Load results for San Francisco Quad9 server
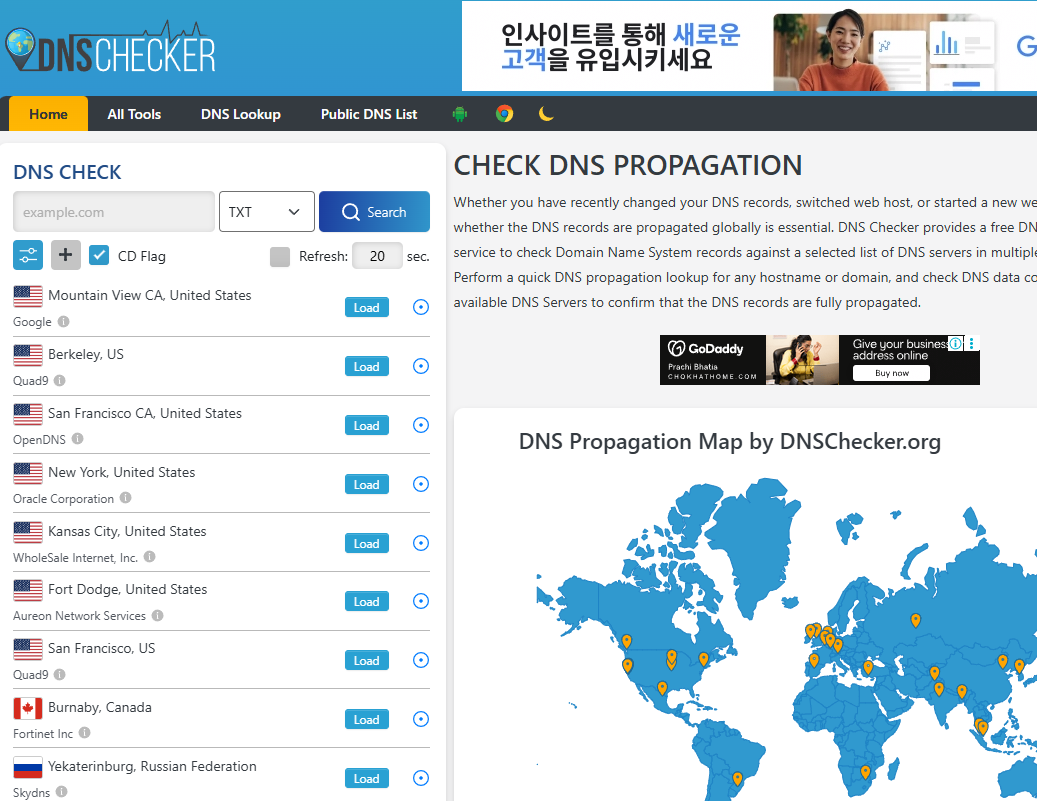1037x801 pixels. click(x=366, y=660)
